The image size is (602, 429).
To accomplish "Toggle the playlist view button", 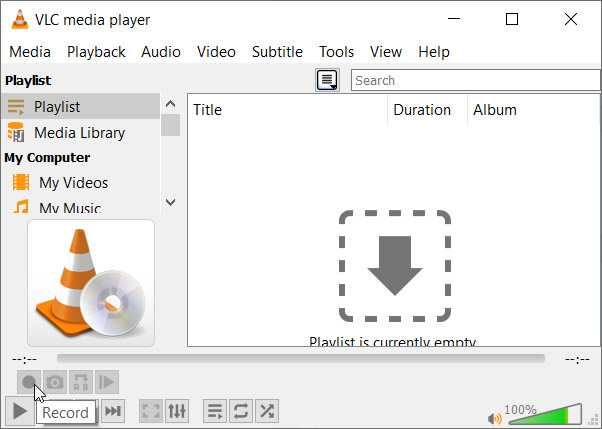I will point(215,411).
